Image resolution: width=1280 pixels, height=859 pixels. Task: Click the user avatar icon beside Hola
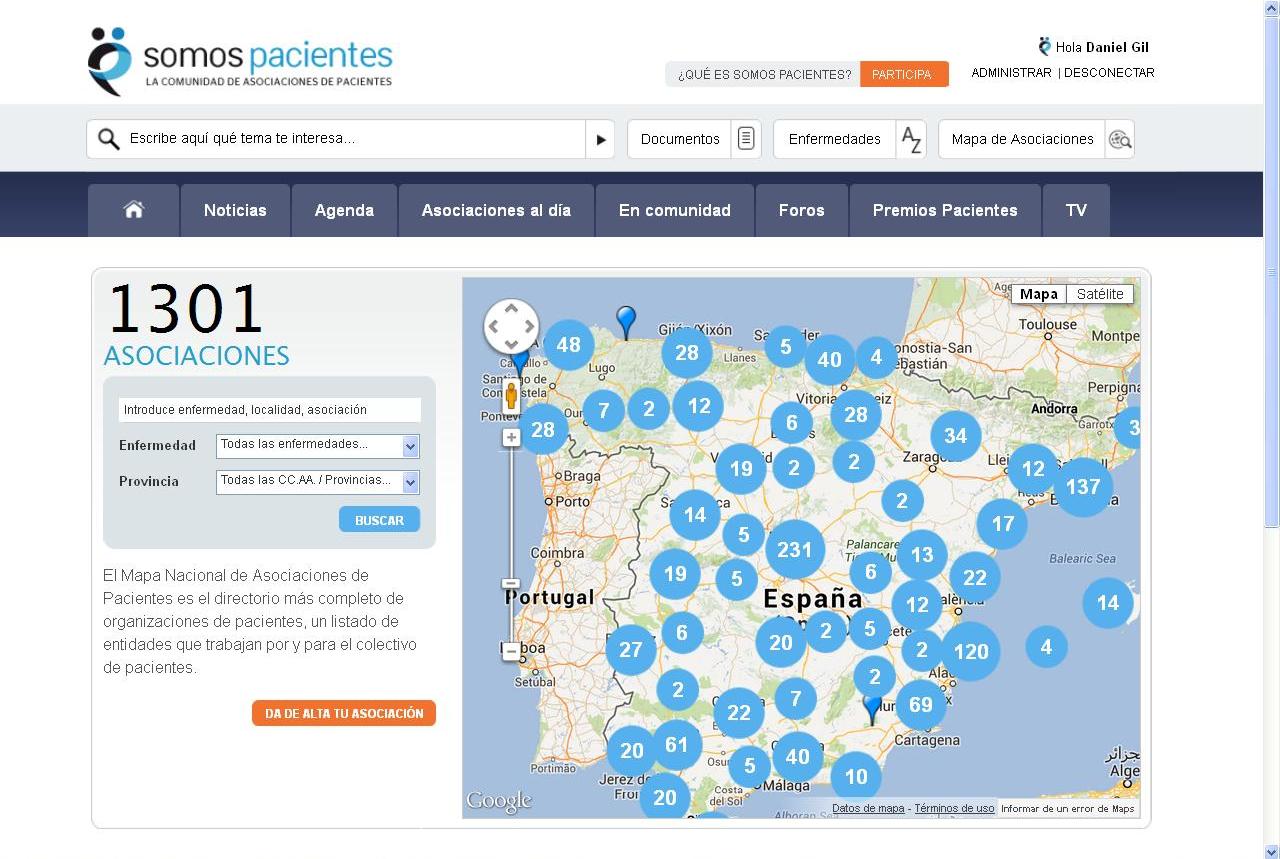click(x=1045, y=46)
